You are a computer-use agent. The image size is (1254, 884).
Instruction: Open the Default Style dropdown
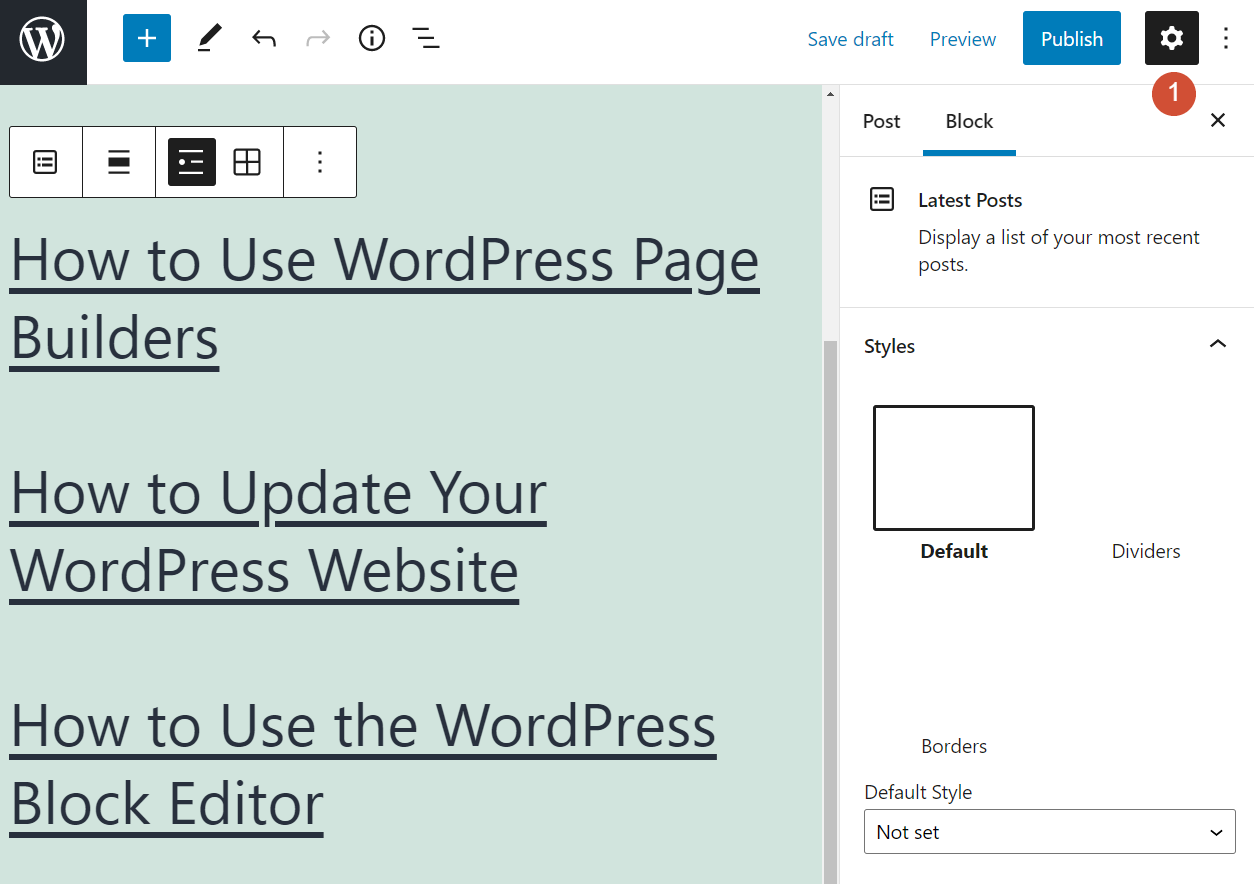(1049, 832)
